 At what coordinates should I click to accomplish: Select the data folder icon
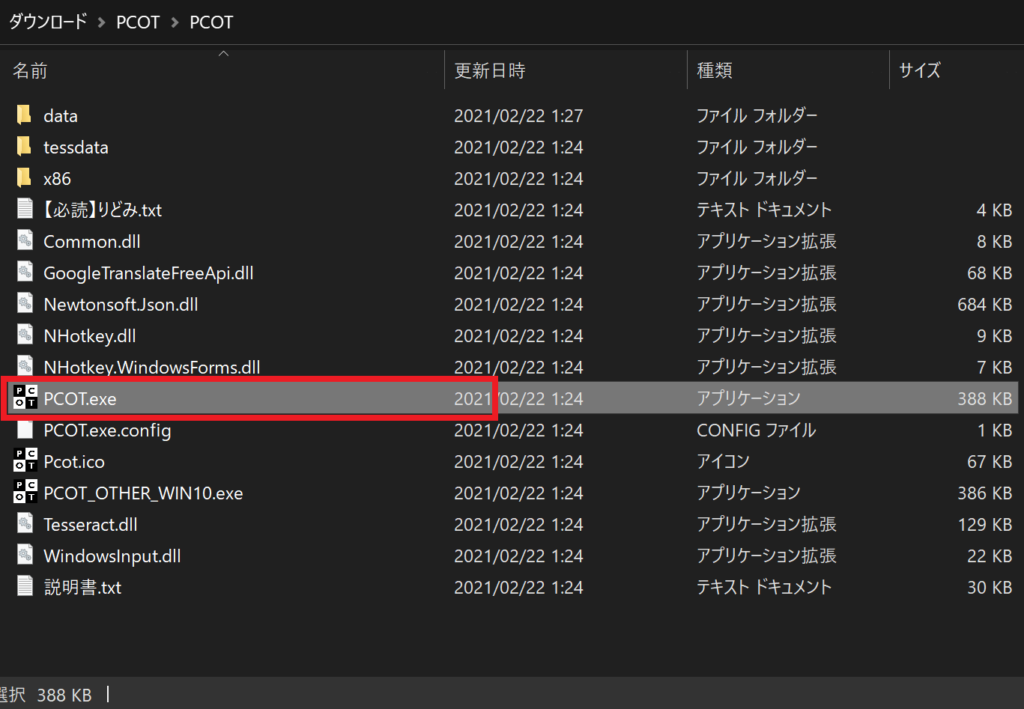(x=24, y=115)
